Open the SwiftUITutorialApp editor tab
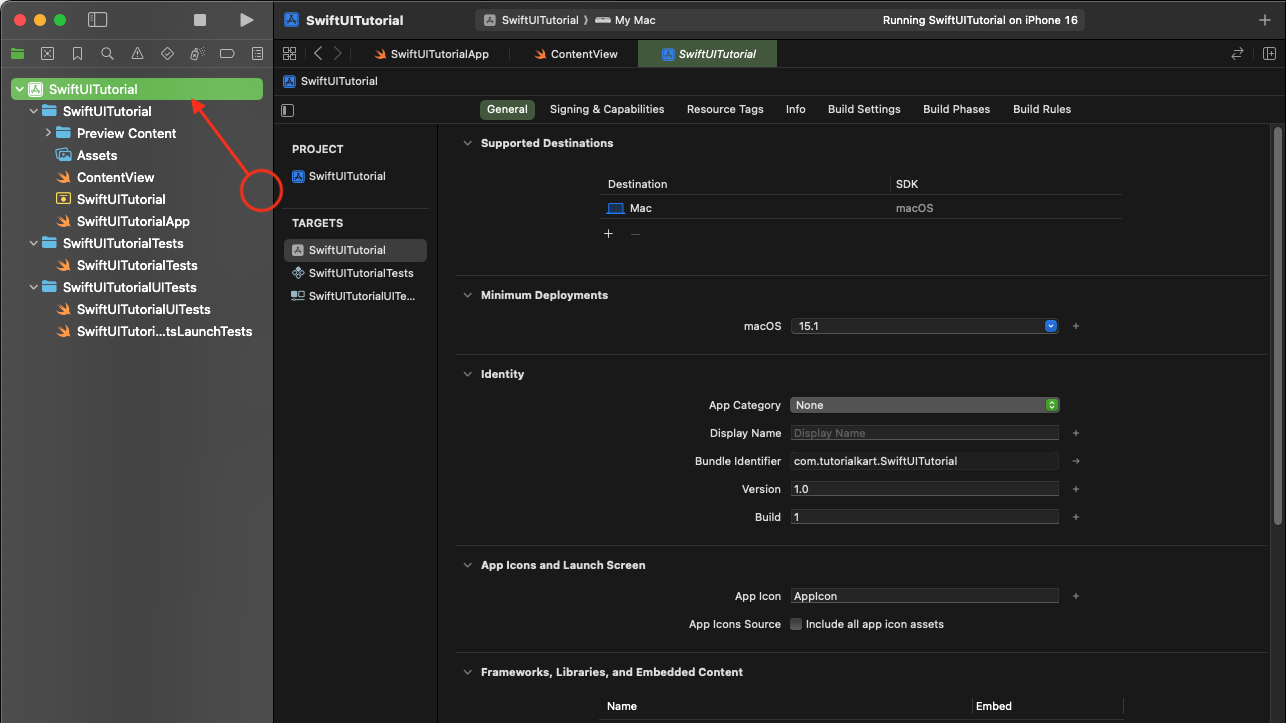The height and width of the screenshot is (723, 1286). [x=432, y=54]
